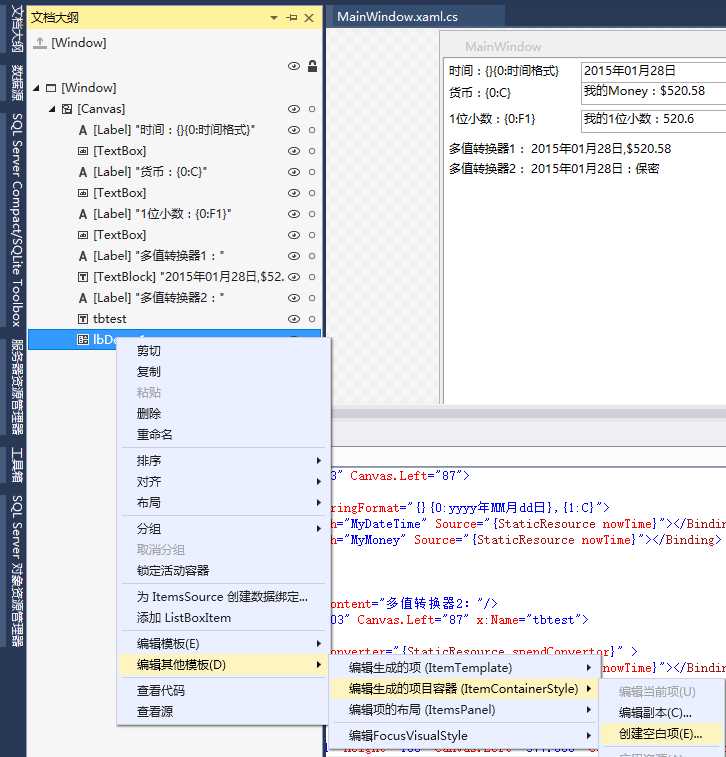Click the Label icon for 多值转换器1 row

click(x=83, y=256)
